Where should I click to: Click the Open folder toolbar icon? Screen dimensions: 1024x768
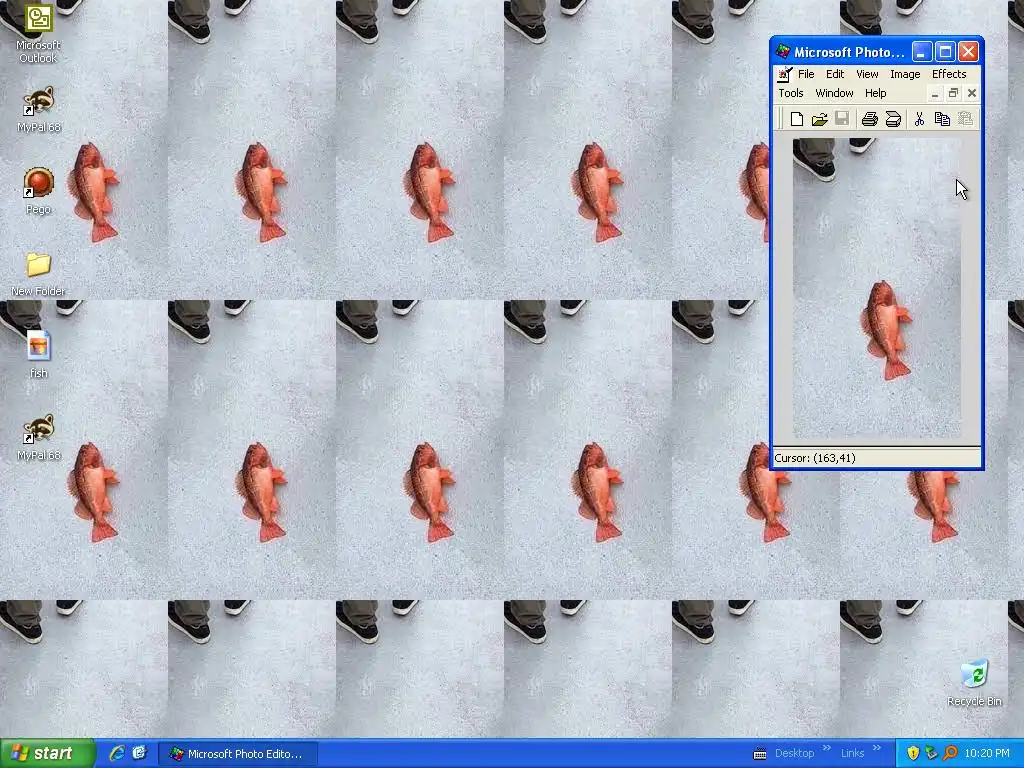(819, 119)
